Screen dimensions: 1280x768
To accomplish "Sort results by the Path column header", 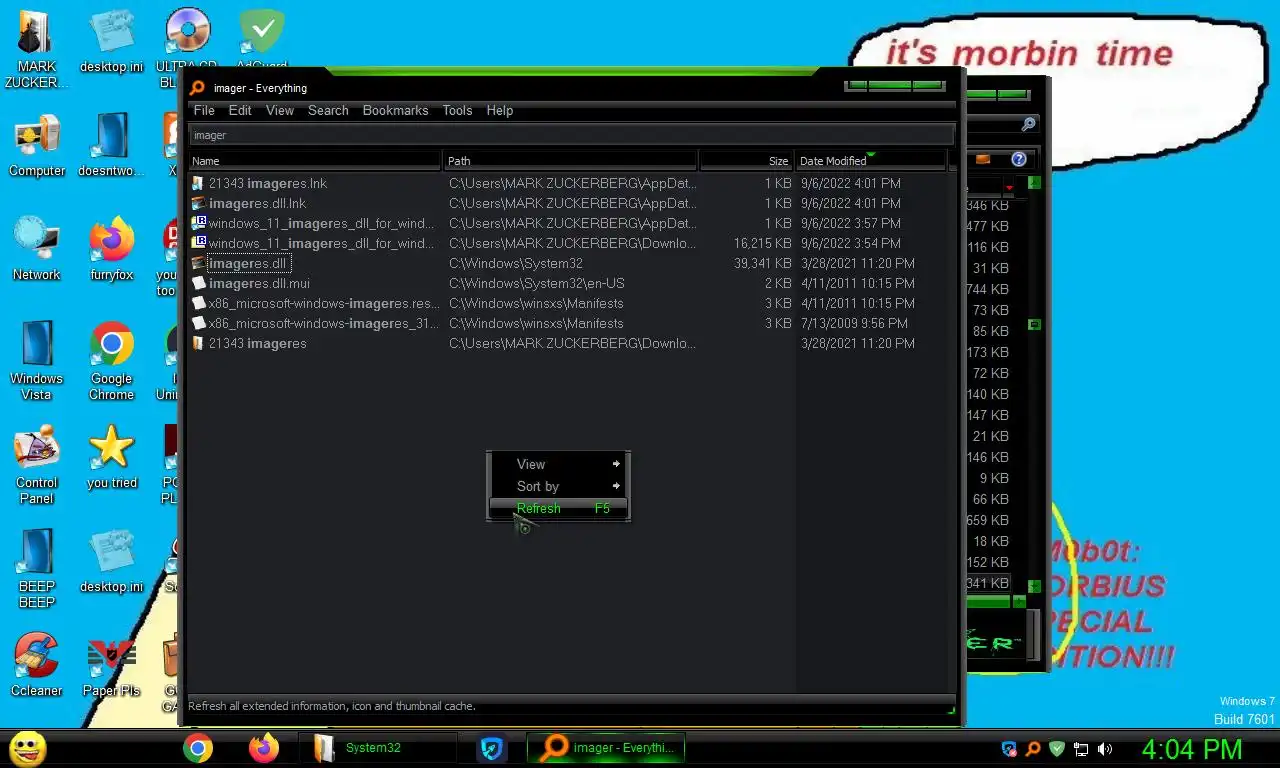I will coord(571,160).
